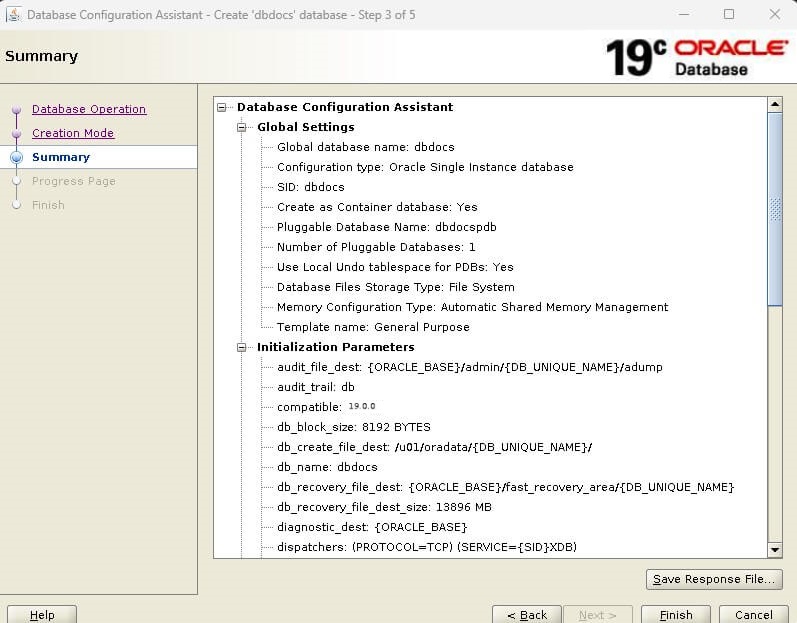Image resolution: width=797 pixels, height=623 pixels.
Task: Go back with the Back button
Action: [x=527, y=614]
